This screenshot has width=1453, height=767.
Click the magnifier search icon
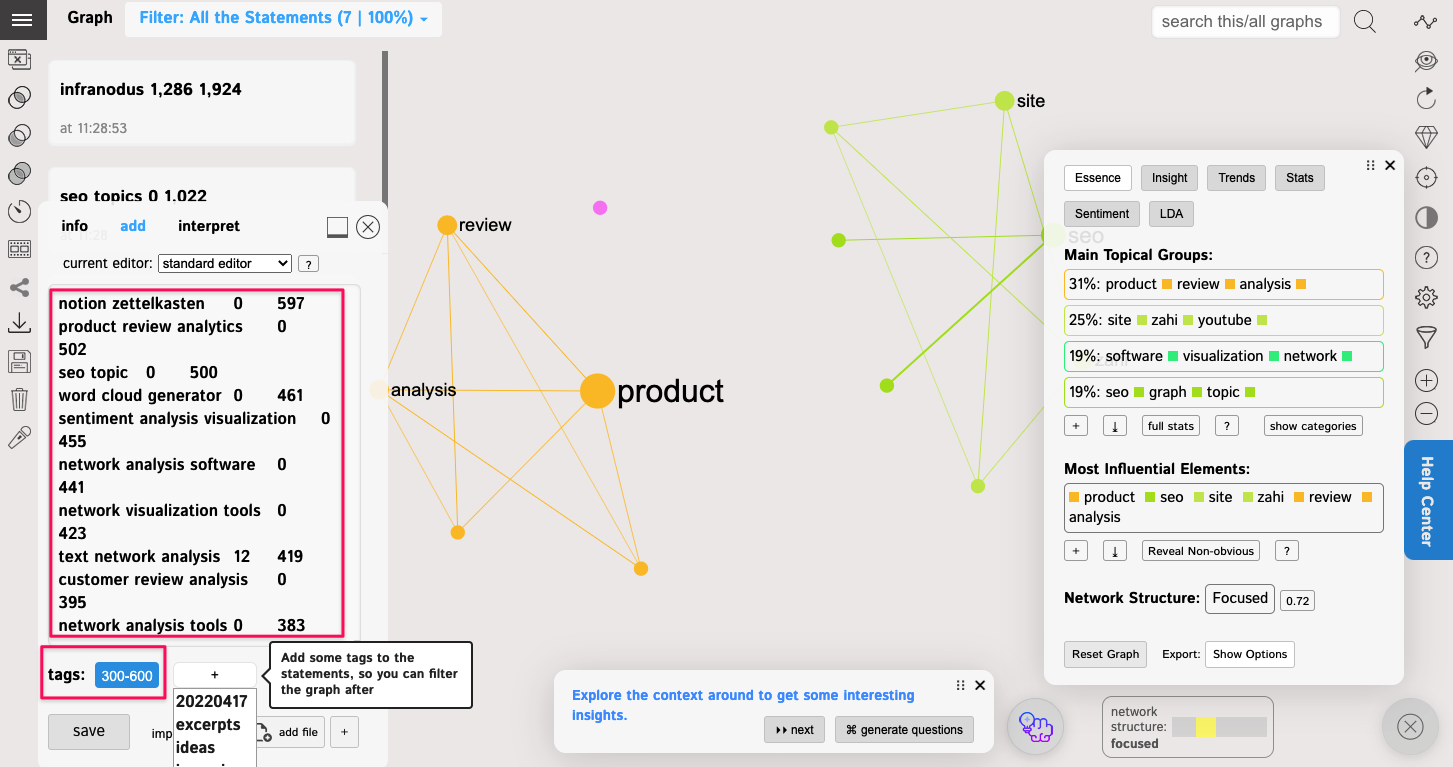click(1364, 21)
